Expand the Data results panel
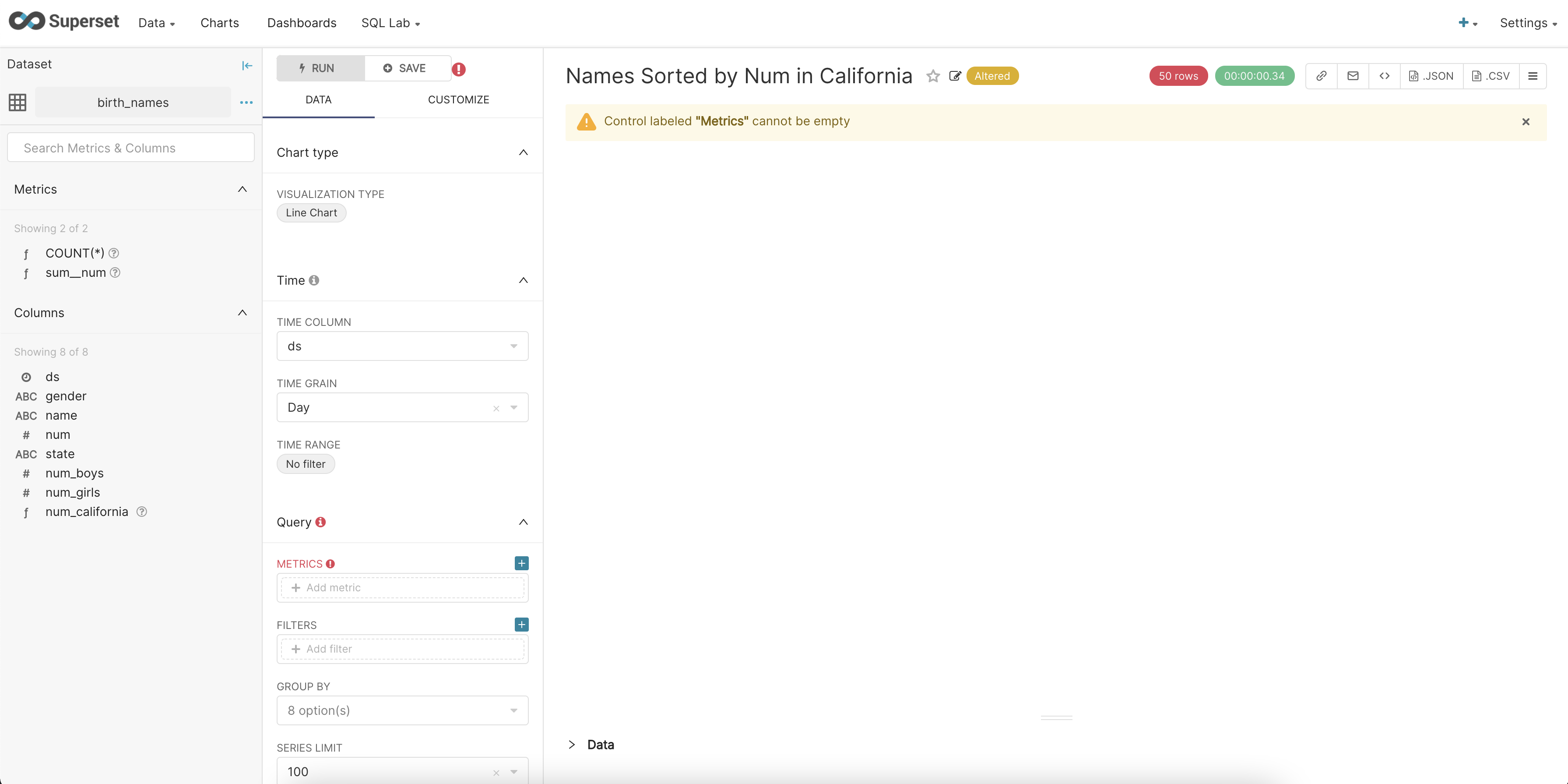The width and height of the screenshot is (1568, 784). (572, 744)
